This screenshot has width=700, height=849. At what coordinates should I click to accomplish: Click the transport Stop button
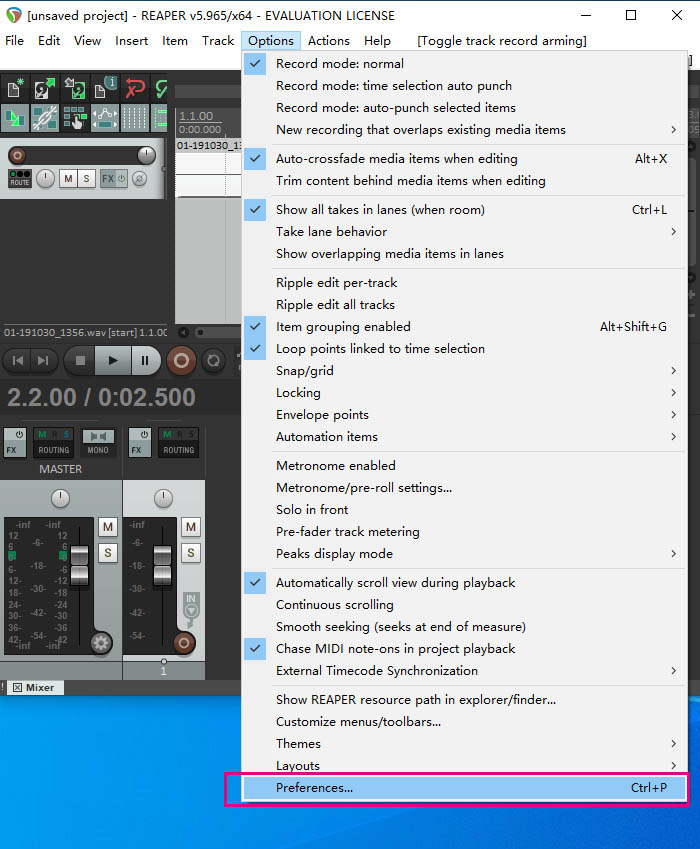click(80, 361)
